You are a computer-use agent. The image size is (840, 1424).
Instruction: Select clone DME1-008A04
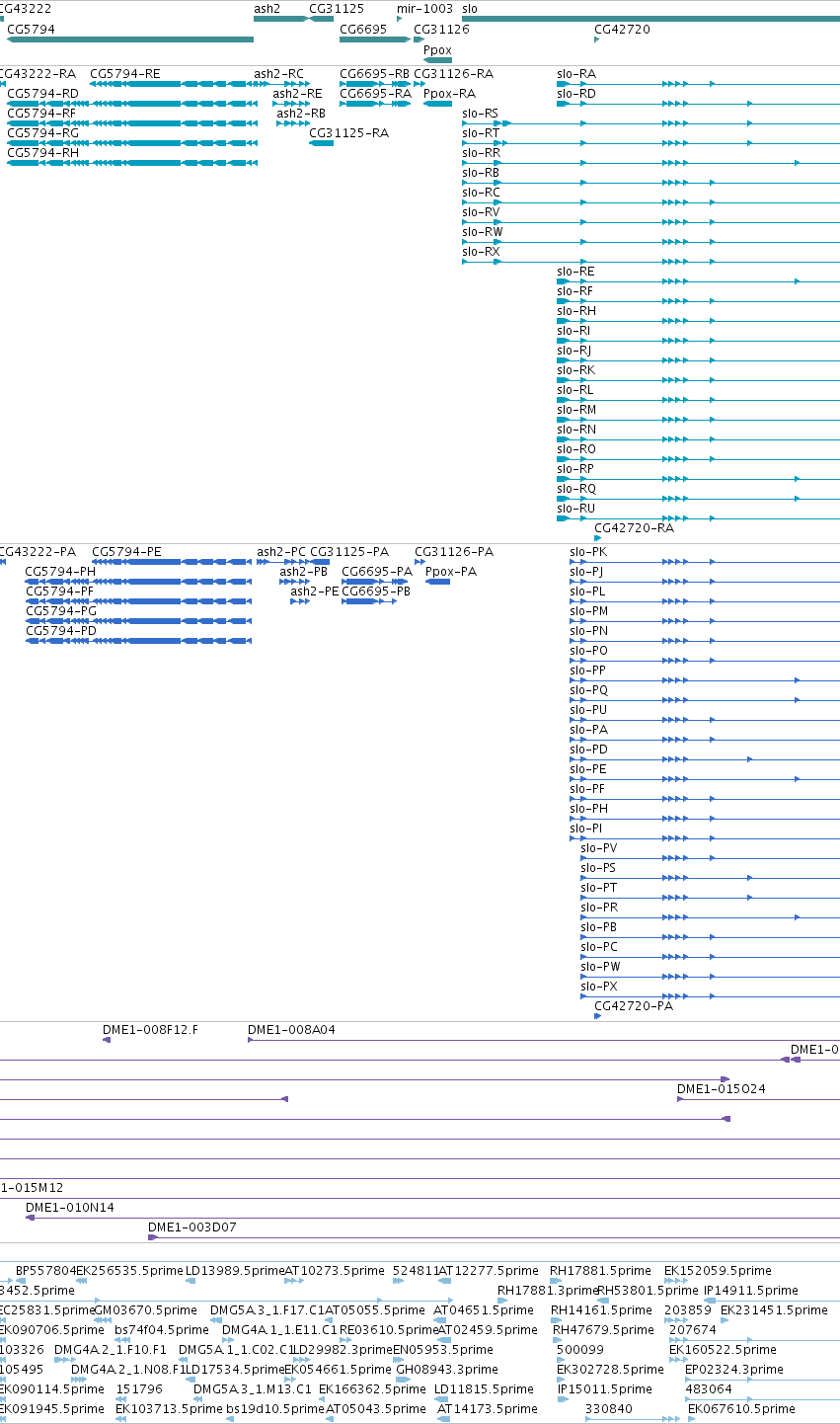(x=291, y=1030)
